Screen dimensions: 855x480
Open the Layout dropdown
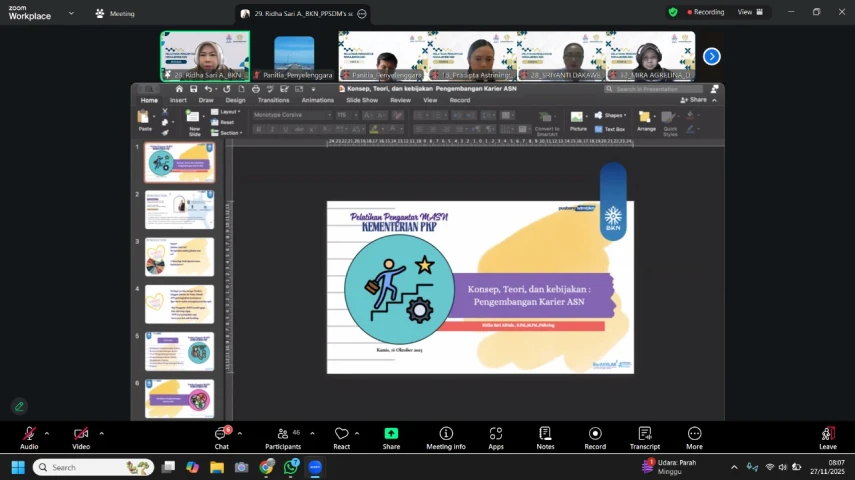(226, 112)
